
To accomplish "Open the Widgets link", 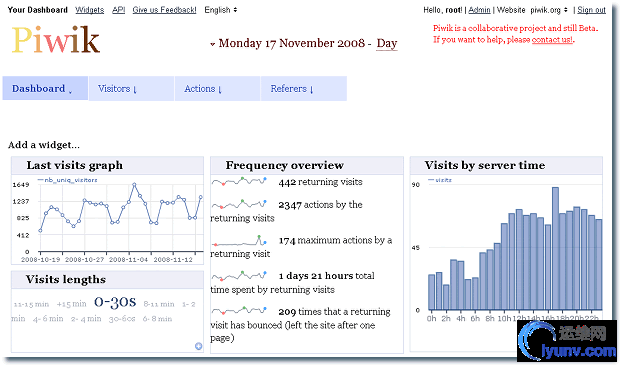I will pyautogui.click(x=90, y=10).
